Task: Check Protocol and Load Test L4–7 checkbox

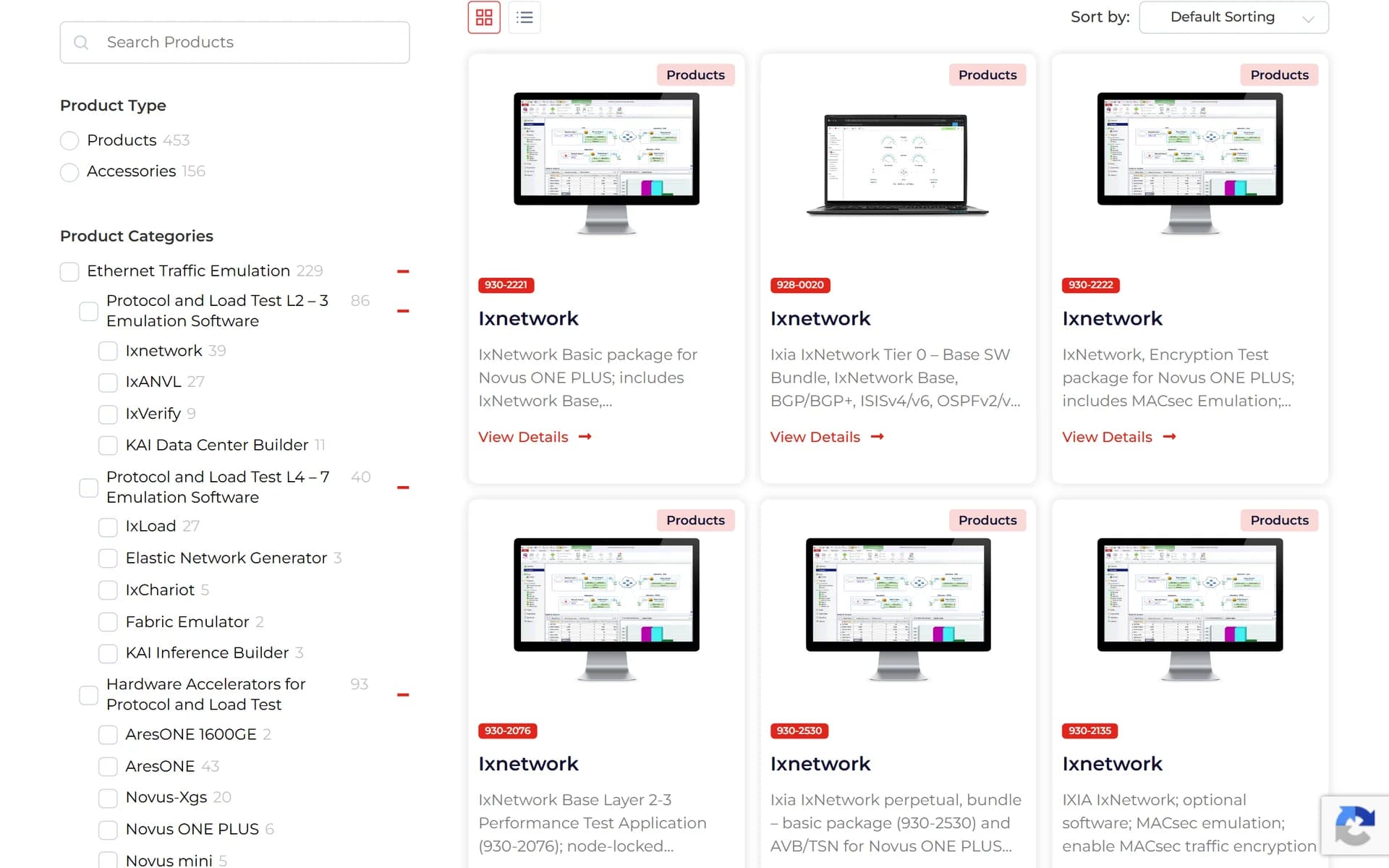Action: click(88, 488)
